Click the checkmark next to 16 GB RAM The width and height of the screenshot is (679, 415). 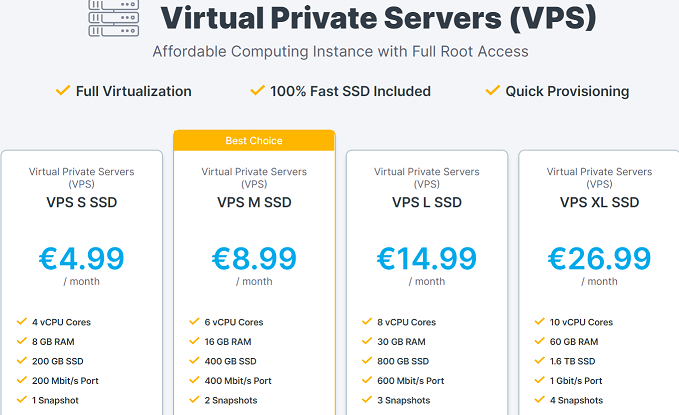click(x=194, y=341)
